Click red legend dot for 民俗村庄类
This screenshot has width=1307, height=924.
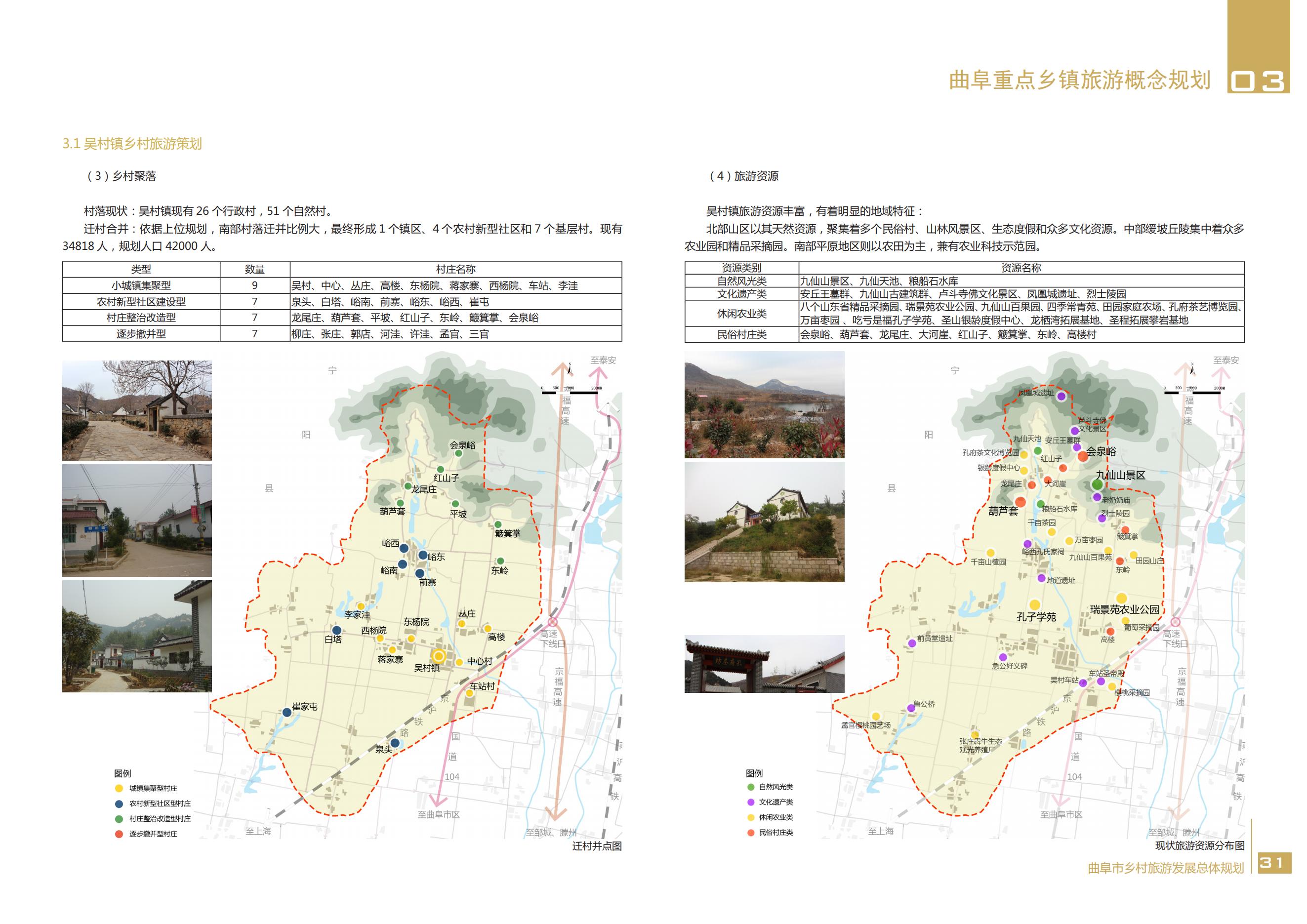coord(751,833)
